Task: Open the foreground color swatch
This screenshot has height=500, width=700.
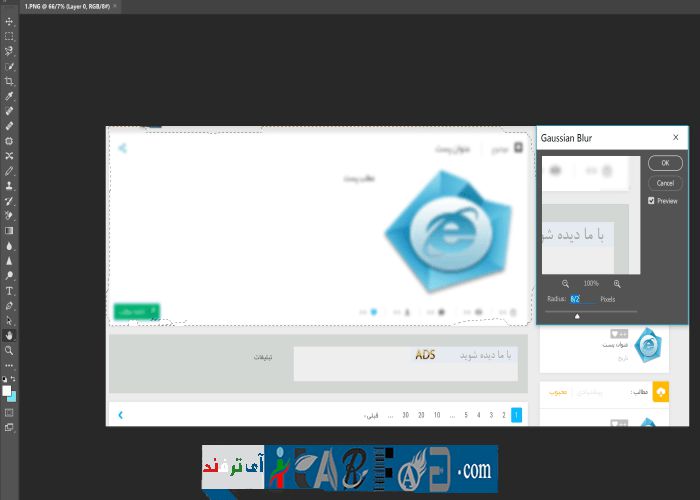Action: [x=7, y=390]
